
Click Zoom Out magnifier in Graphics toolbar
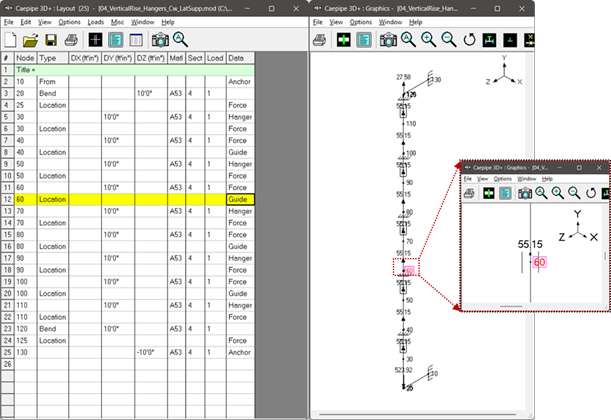tap(449, 40)
